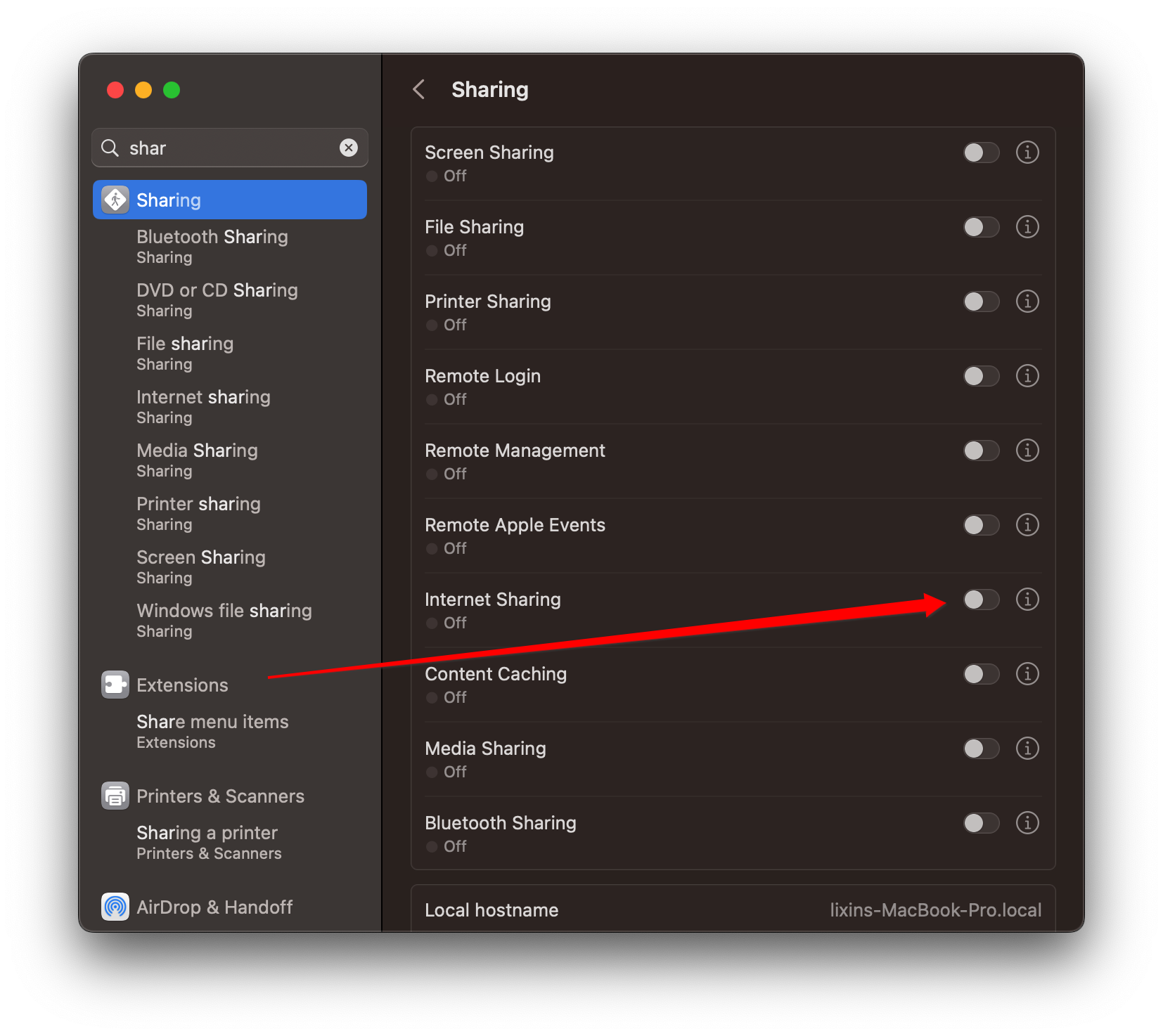Screen dimensions: 1163x1036
Task: Turn on Media Sharing switch
Action: click(x=981, y=749)
